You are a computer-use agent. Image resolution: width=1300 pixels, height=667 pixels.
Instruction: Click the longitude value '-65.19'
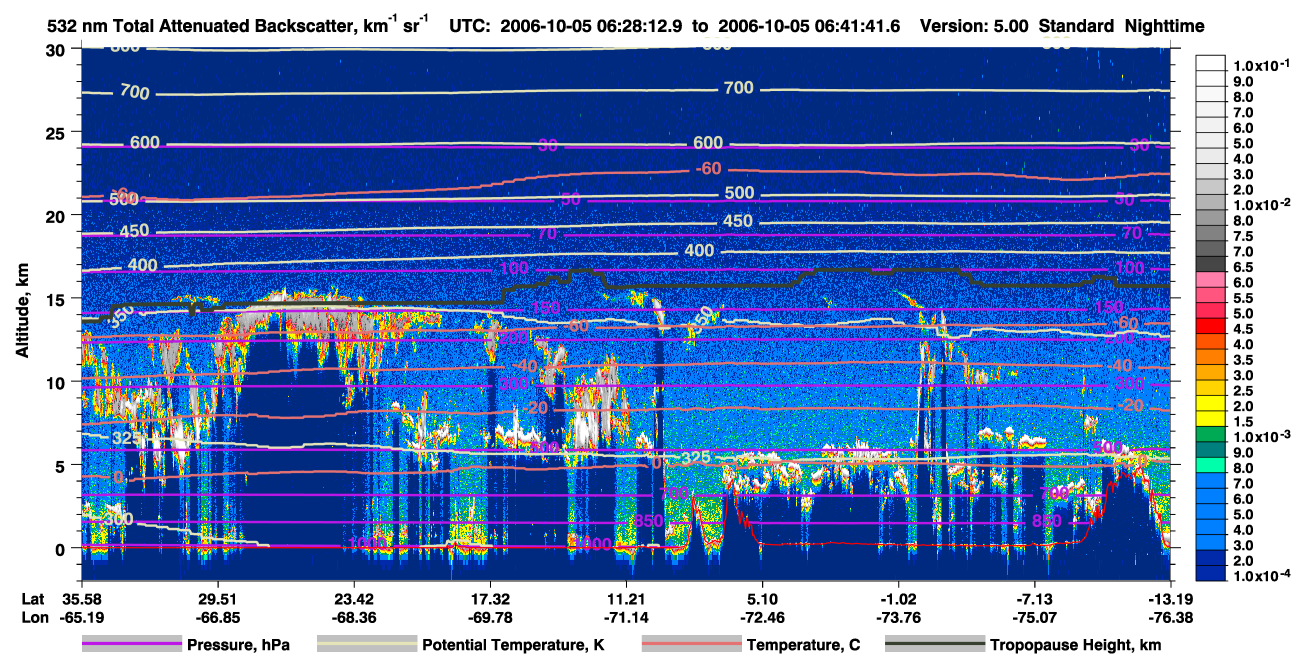81,617
